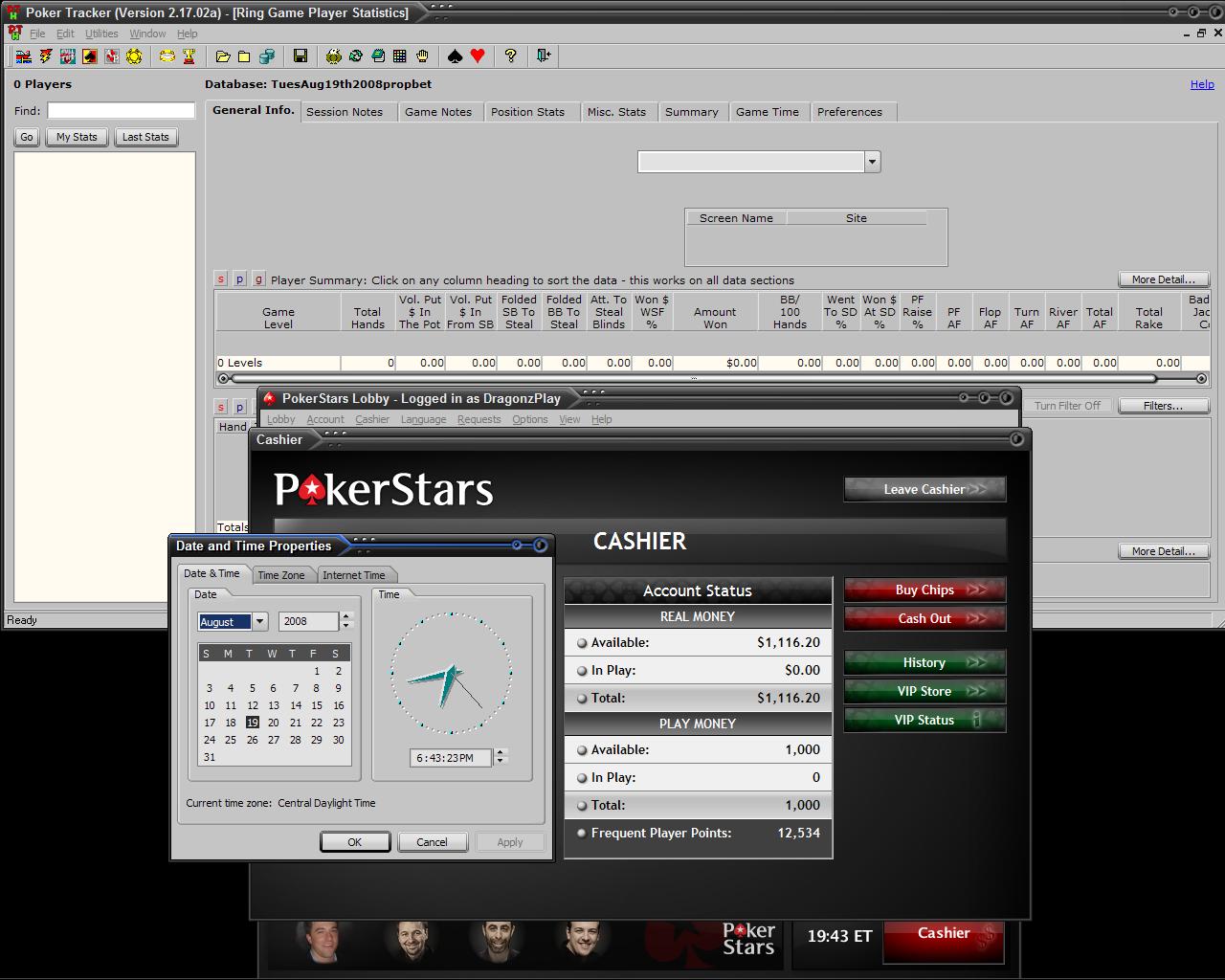Click the Amount Won column header
1225x980 pixels.
pyautogui.click(x=715, y=312)
